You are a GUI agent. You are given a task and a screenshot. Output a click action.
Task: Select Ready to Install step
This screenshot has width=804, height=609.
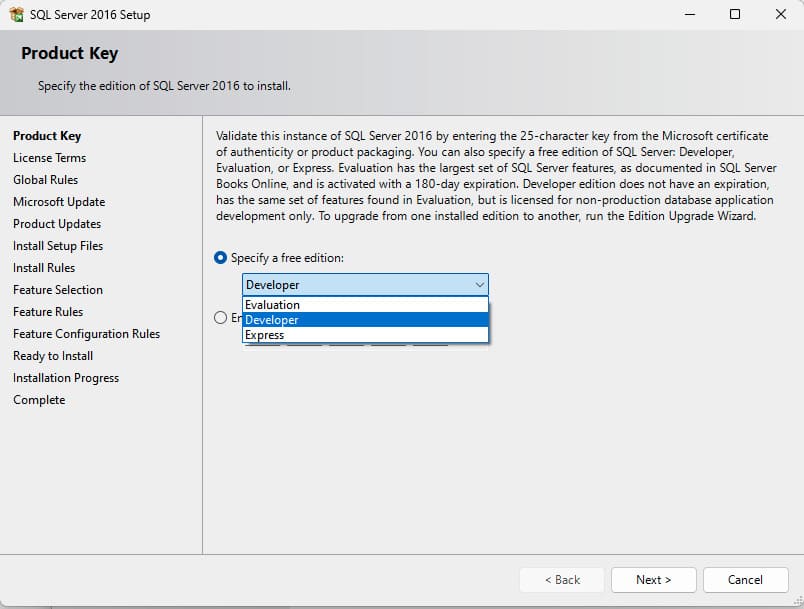(53, 356)
